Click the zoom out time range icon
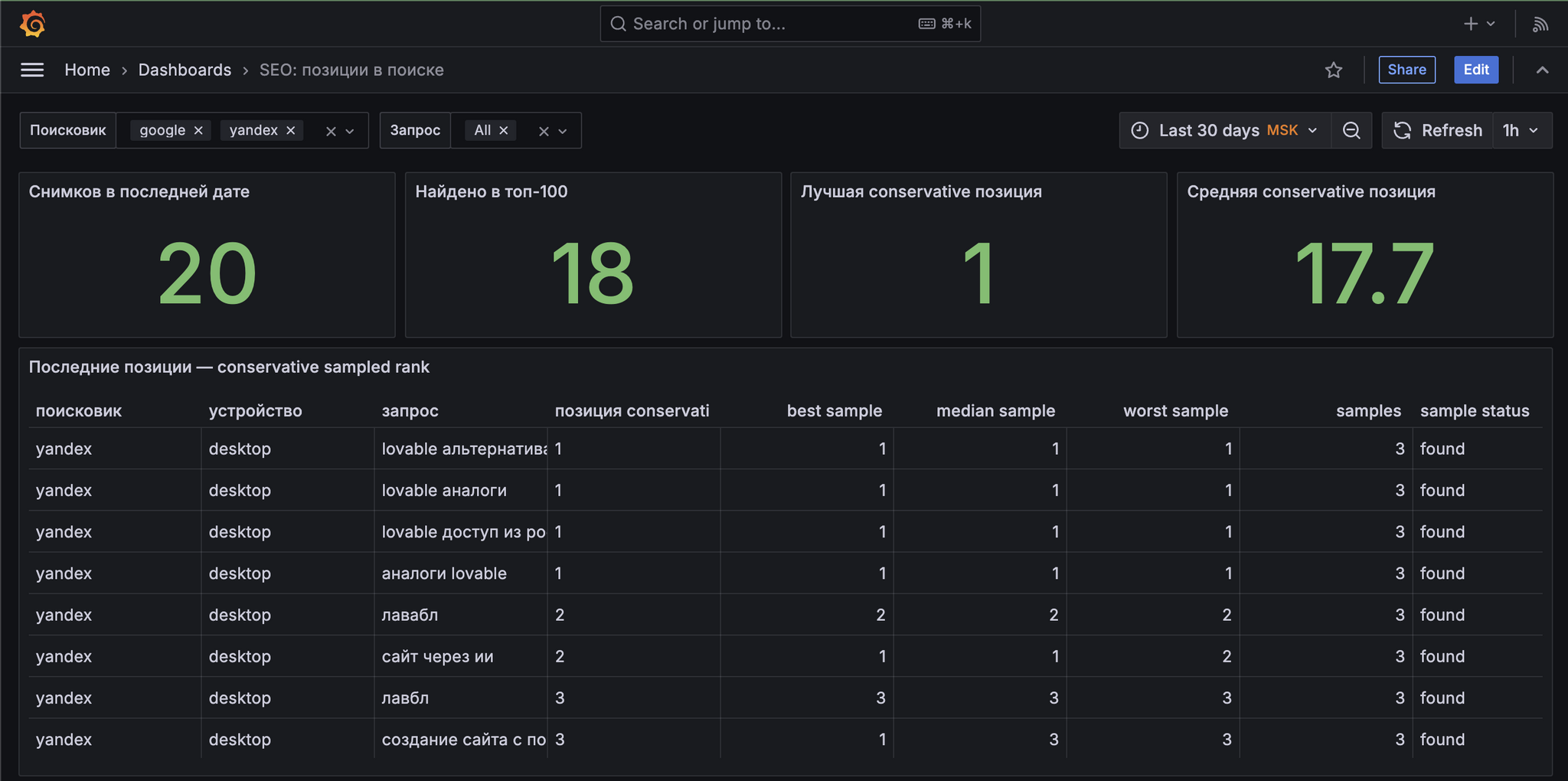Image resolution: width=1568 pixels, height=781 pixels. coord(1351,130)
